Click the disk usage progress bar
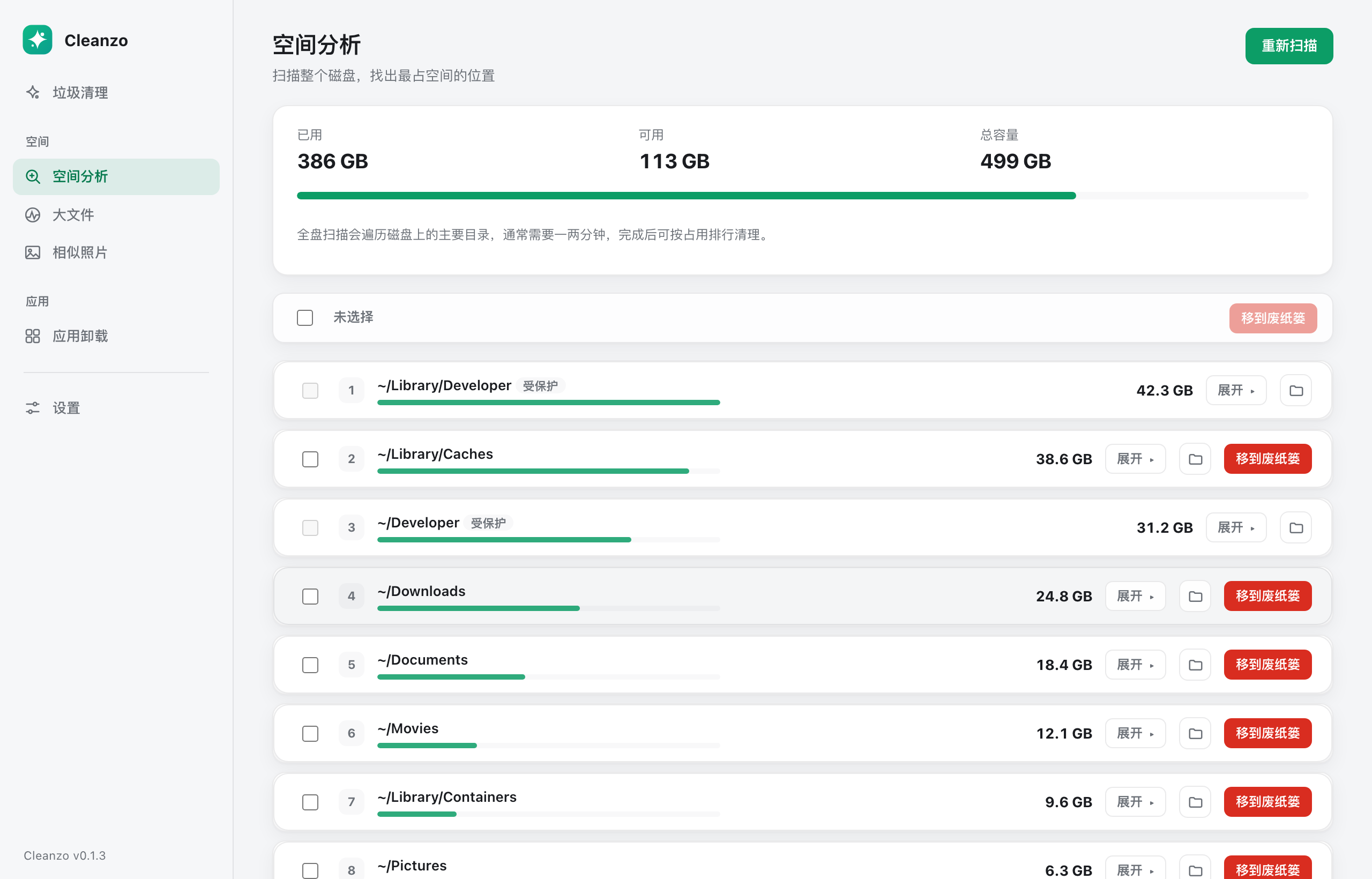1372x879 pixels. click(802, 196)
